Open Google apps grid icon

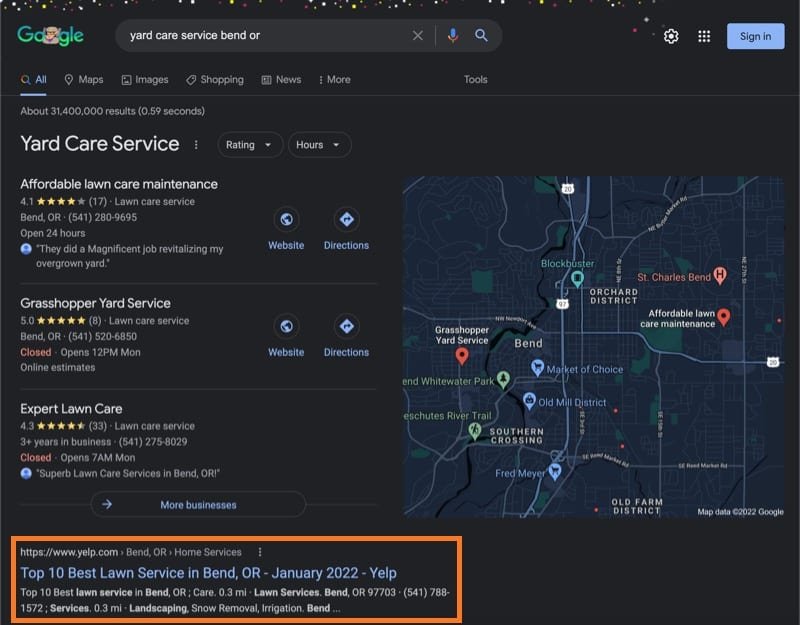coord(704,36)
